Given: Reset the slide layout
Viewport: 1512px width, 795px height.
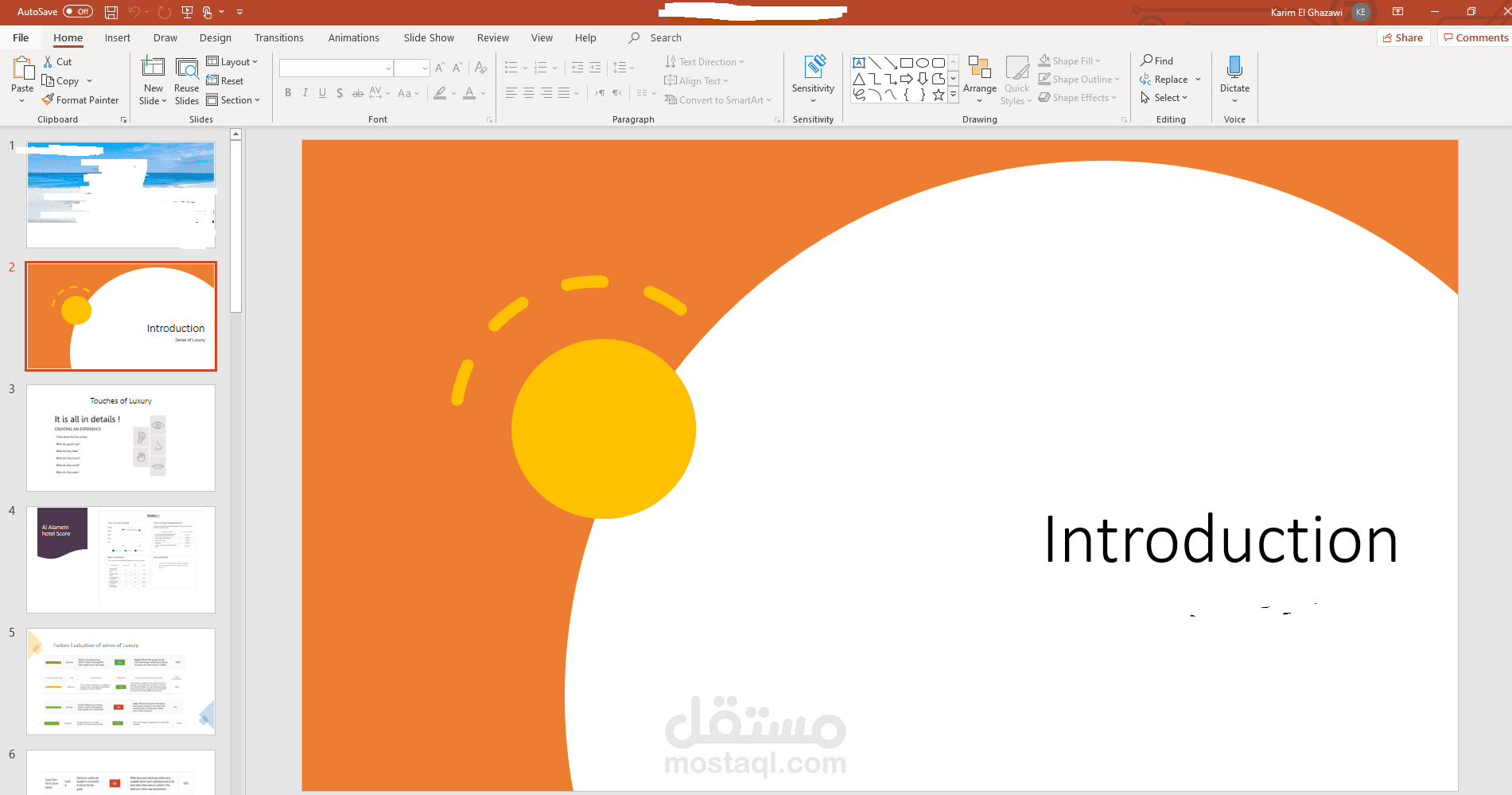Looking at the screenshot, I should click(225, 80).
